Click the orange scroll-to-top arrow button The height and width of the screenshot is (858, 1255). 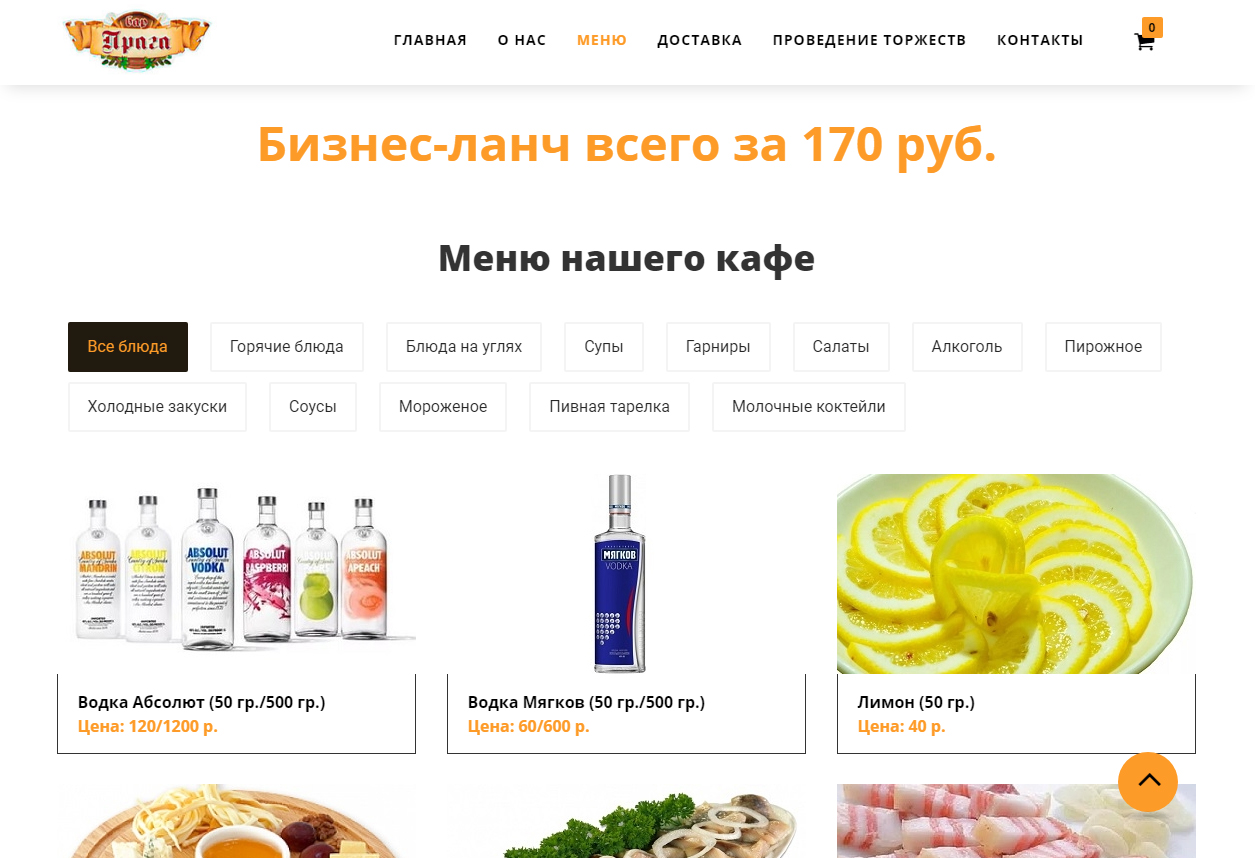point(1148,782)
